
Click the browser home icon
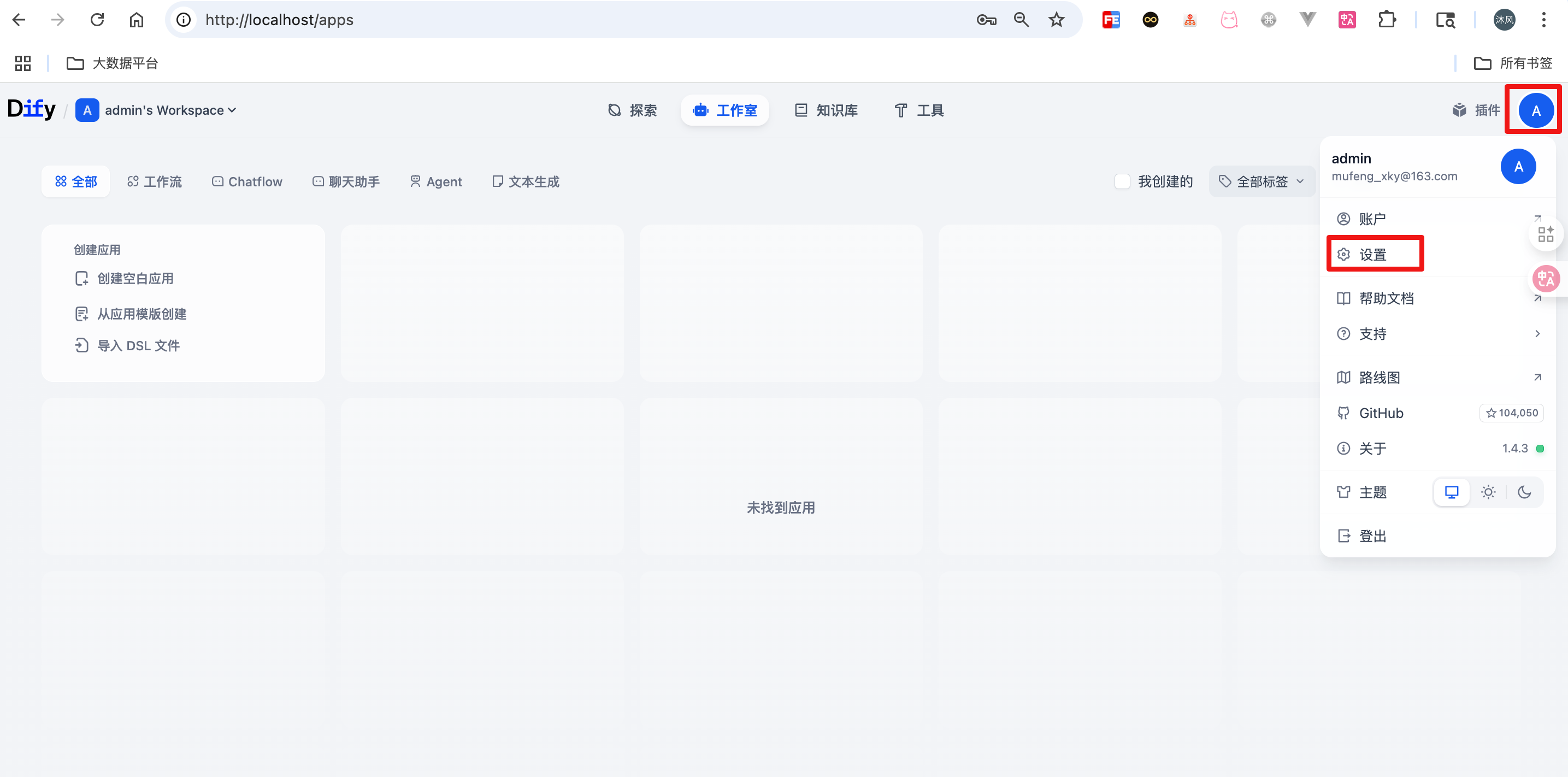click(137, 19)
